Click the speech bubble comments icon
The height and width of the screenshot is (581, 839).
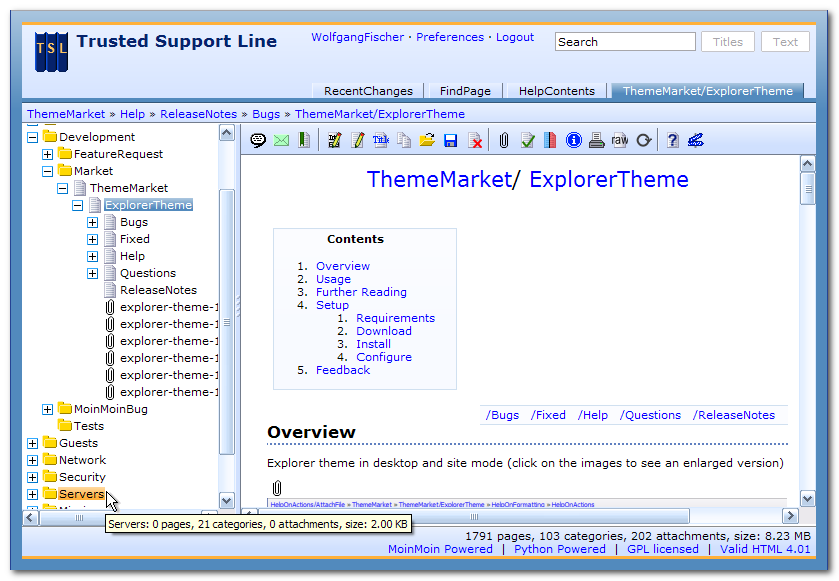pos(258,140)
